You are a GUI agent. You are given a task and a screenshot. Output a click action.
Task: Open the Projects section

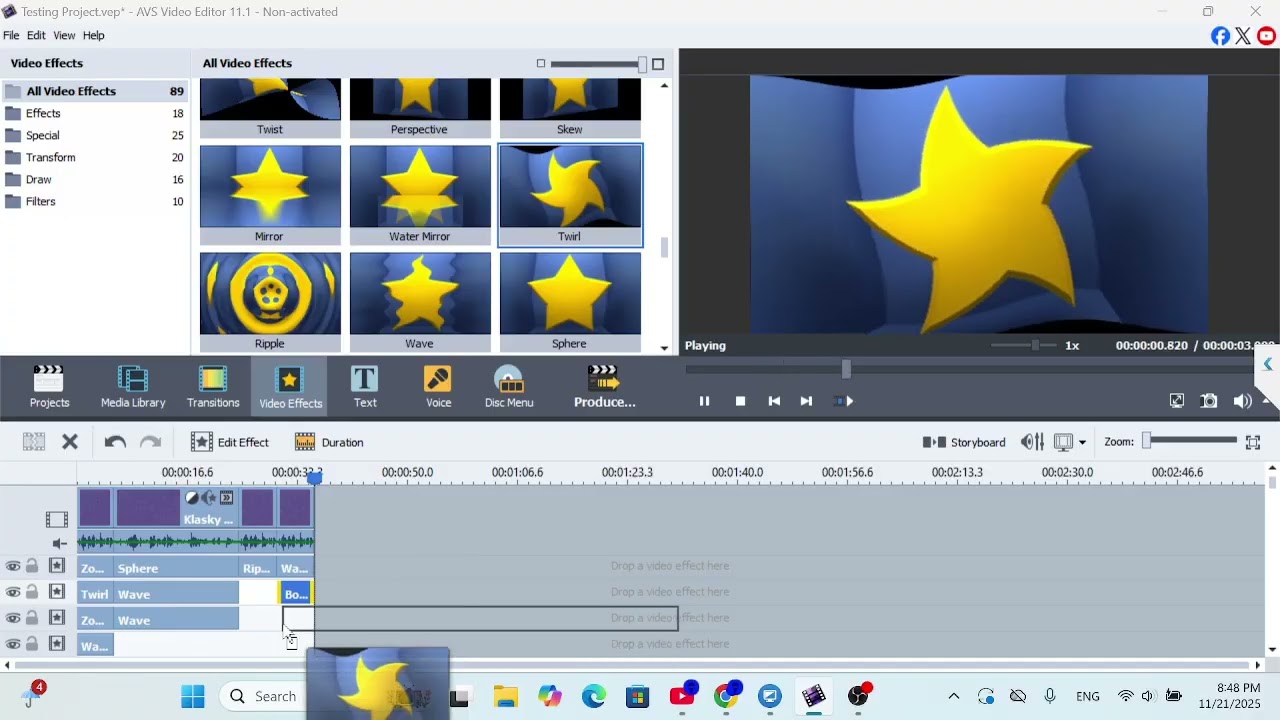[x=49, y=387]
